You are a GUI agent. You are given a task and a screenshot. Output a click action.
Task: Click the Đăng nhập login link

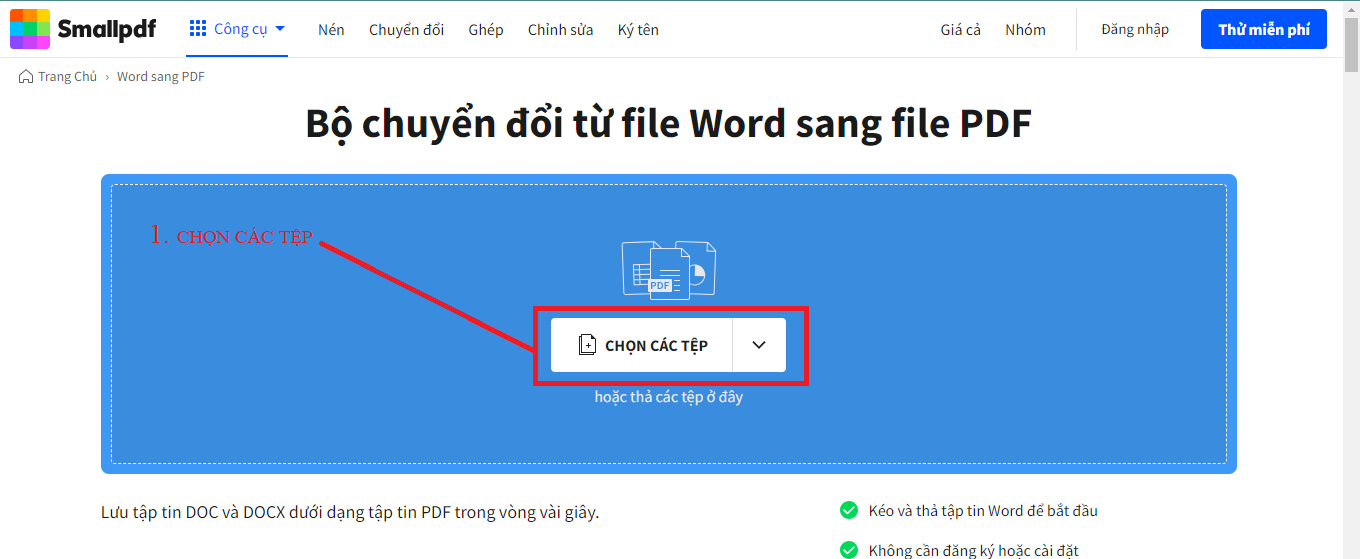pos(1135,29)
